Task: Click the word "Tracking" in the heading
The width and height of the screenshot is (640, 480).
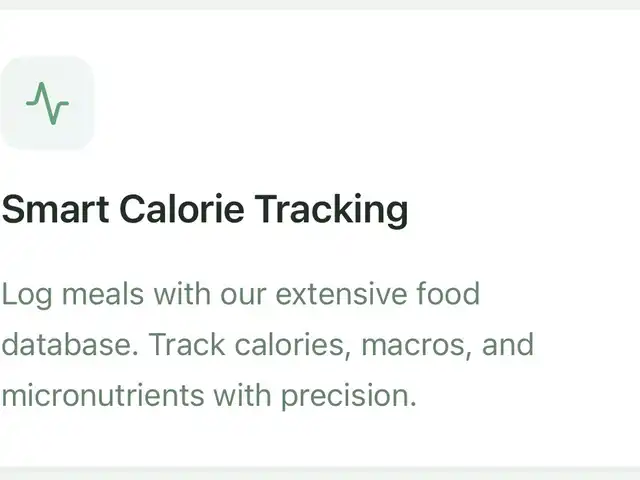Action: tap(331, 210)
